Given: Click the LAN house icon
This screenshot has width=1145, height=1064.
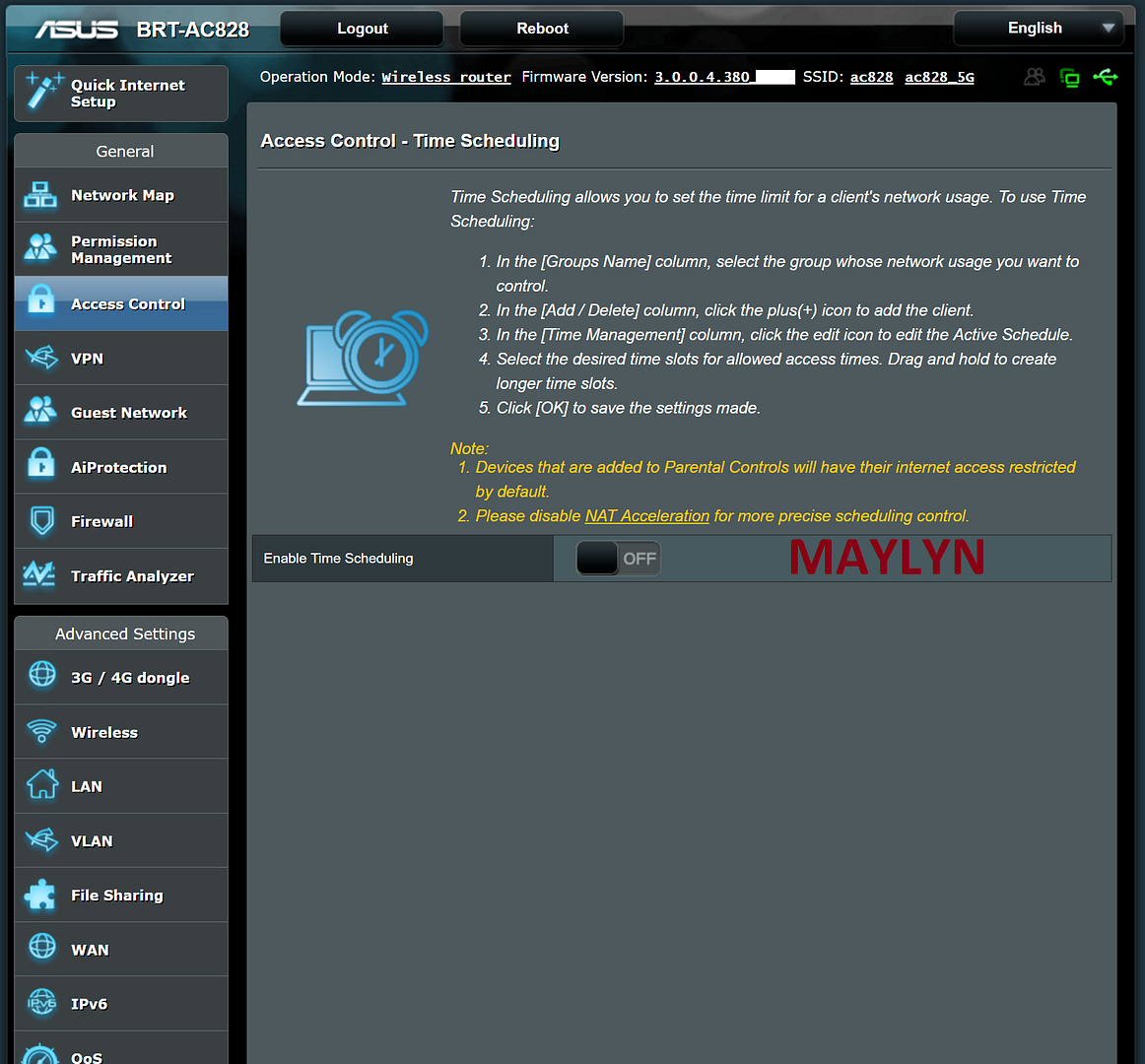Looking at the screenshot, I should pos(42,784).
